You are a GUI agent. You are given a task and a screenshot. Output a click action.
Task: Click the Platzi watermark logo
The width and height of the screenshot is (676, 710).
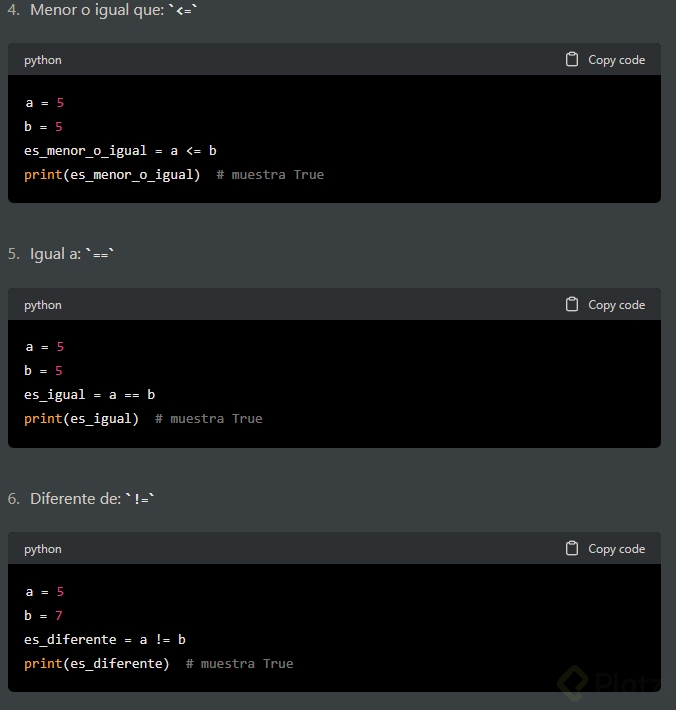608,682
